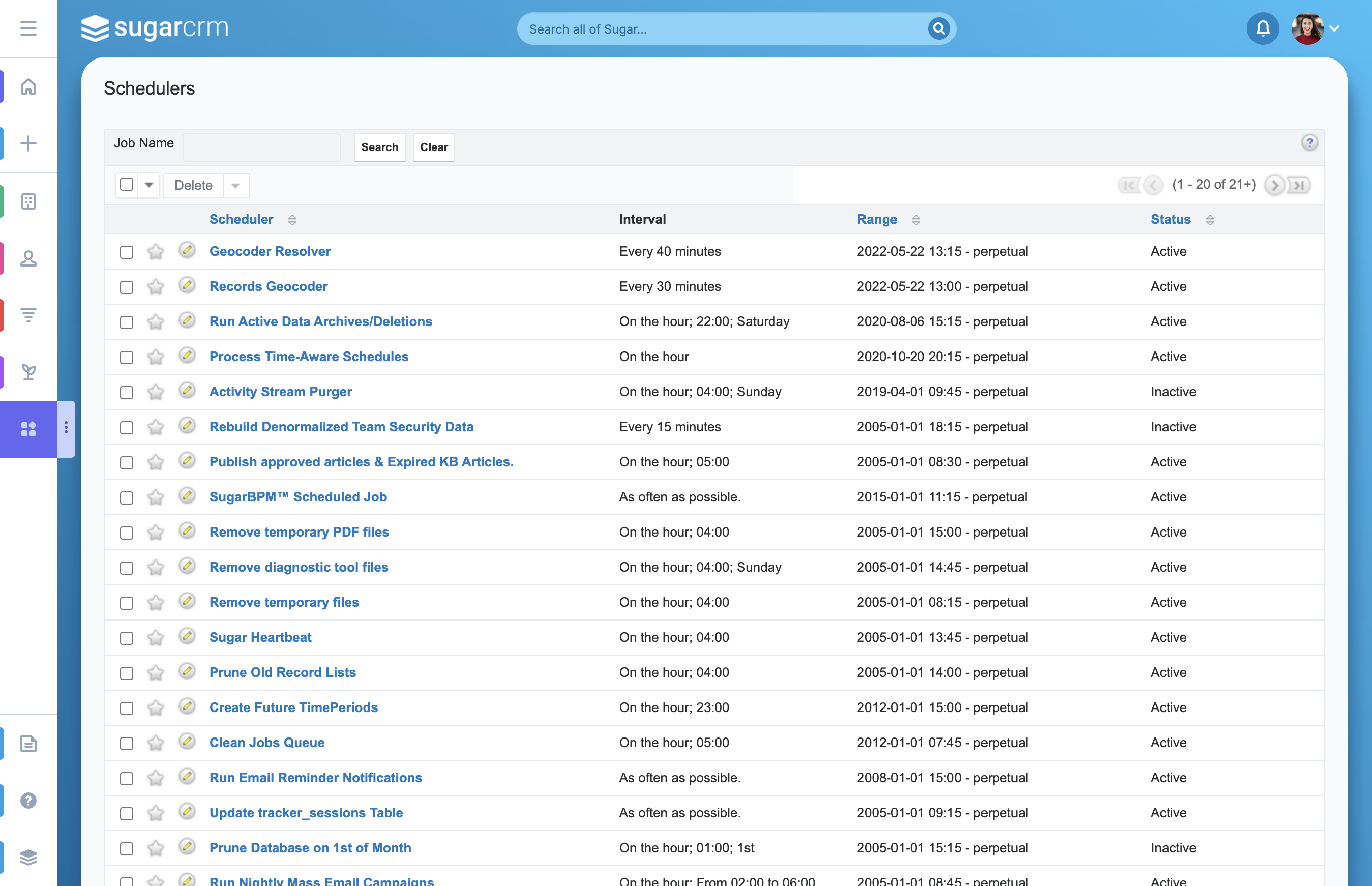Image resolution: width=1372 pixels, height=886 pixels.
Task: Open Run Active Data Archives/Deletions link
Action: tap(320, 321)
